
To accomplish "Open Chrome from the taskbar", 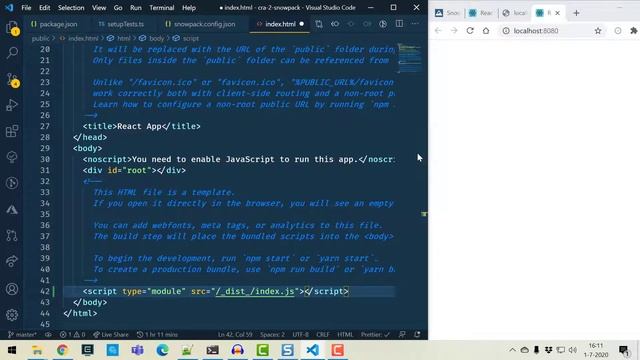I will [62, 350].
